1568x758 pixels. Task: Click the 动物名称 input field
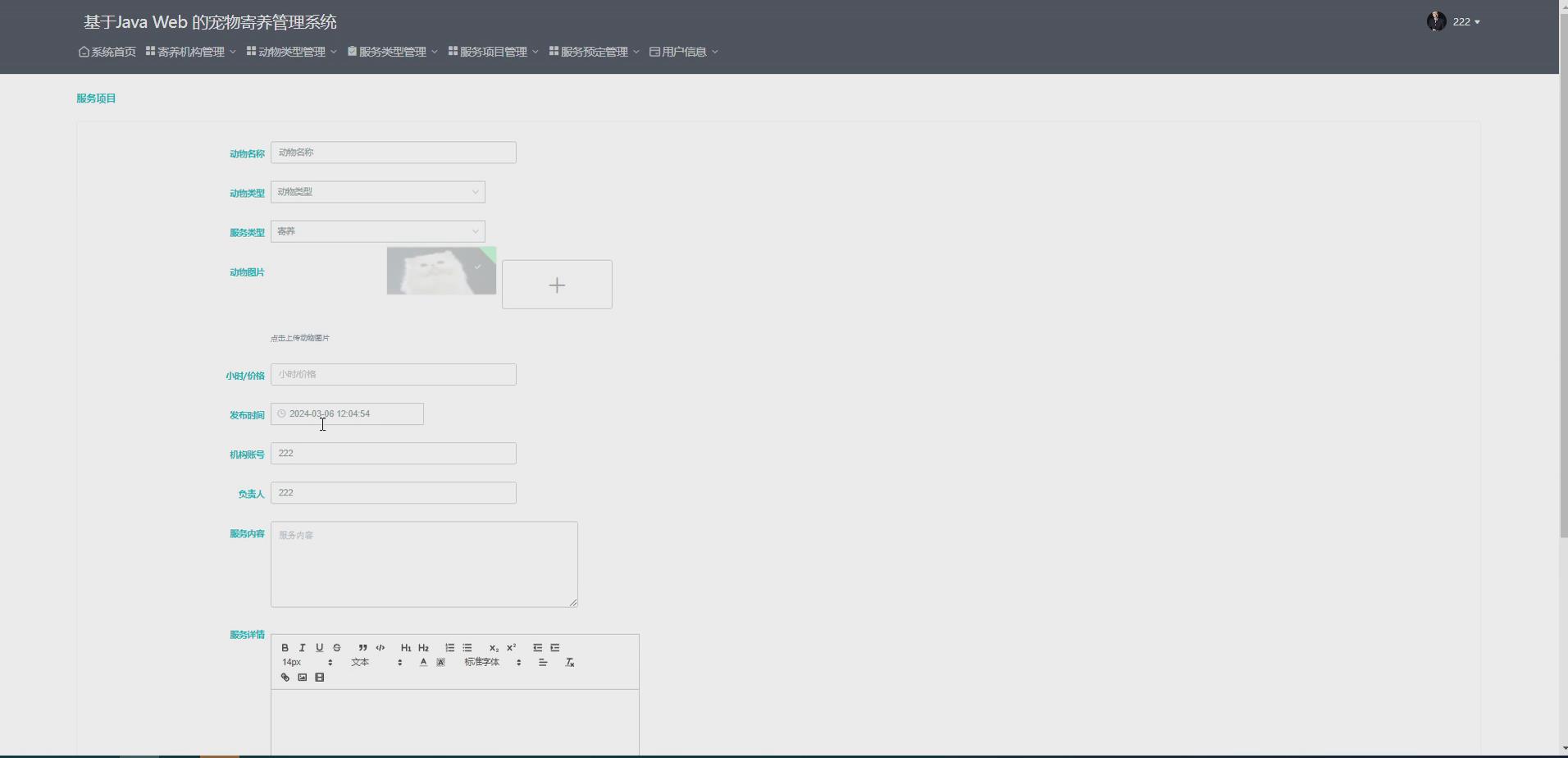coord(394,153)
